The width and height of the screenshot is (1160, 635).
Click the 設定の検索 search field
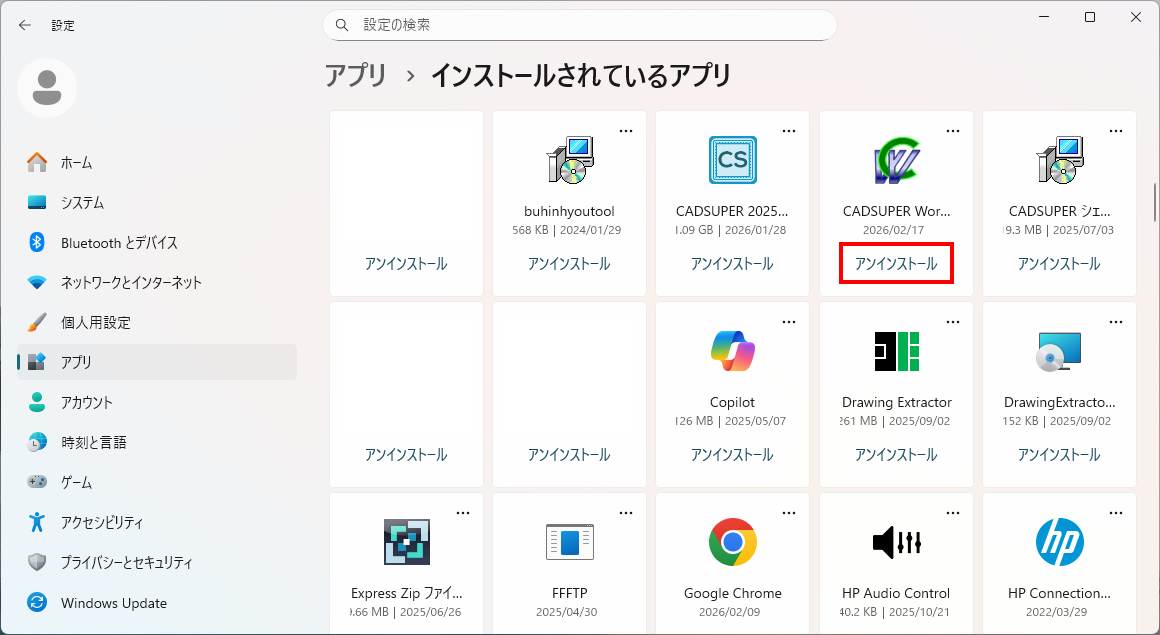[x=580, y=25]
